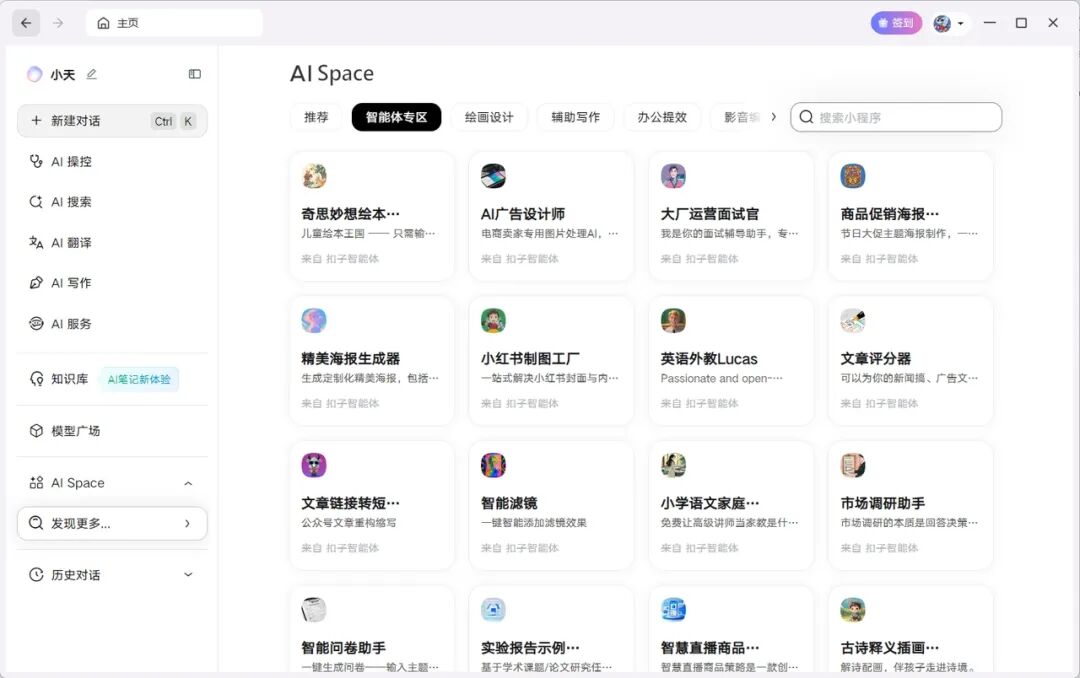Click the 英语外教Lucas card title
1080x678 pixels.
[709, 359]
